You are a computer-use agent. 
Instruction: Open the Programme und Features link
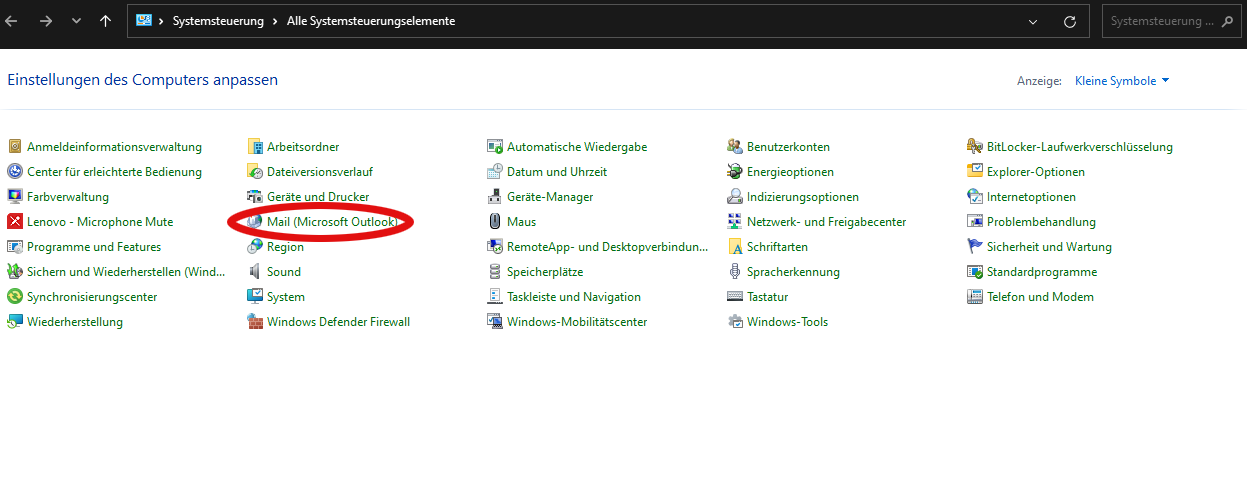point(93,247)
